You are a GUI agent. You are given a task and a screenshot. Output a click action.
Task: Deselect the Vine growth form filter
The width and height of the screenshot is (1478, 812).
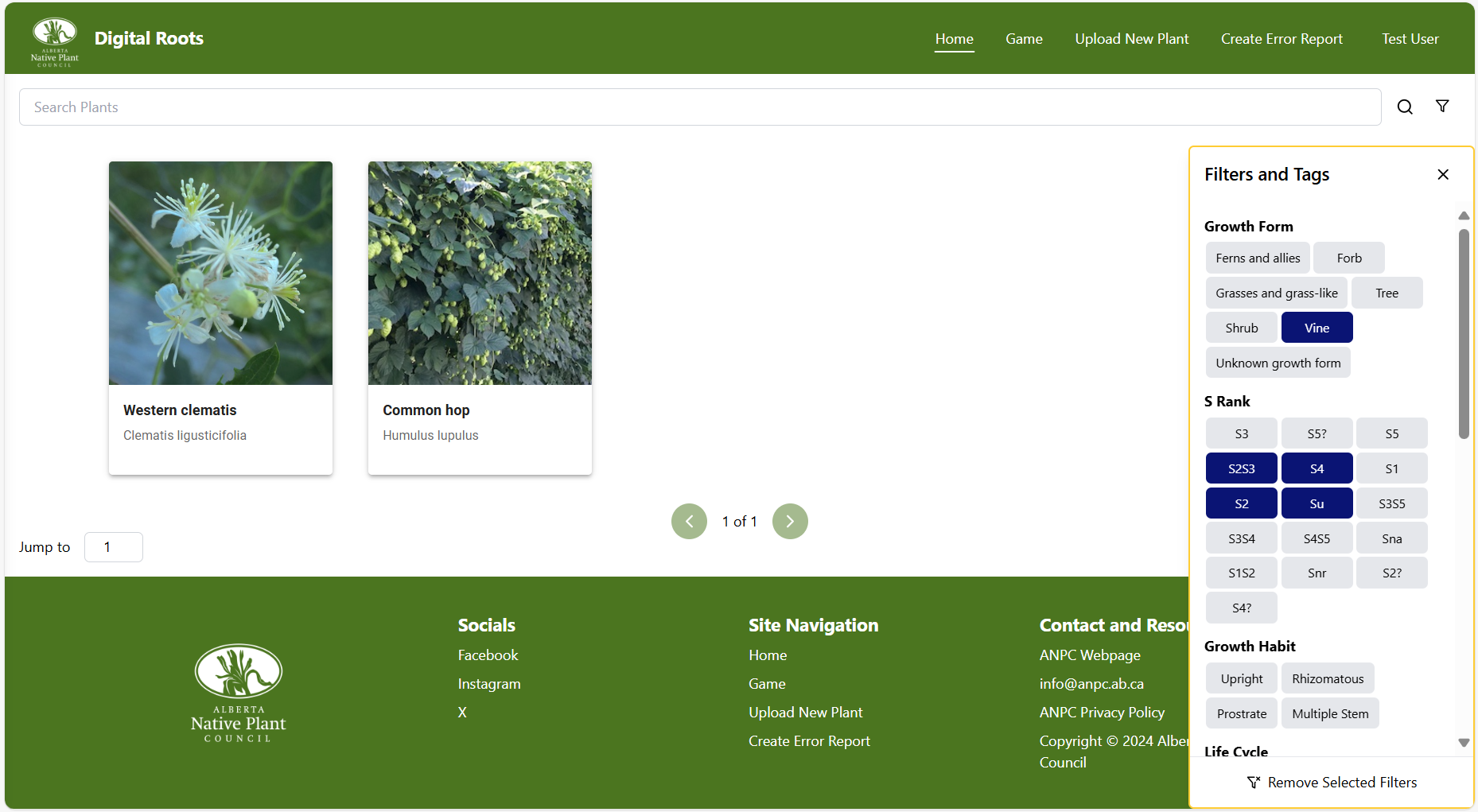[1317, 328]
